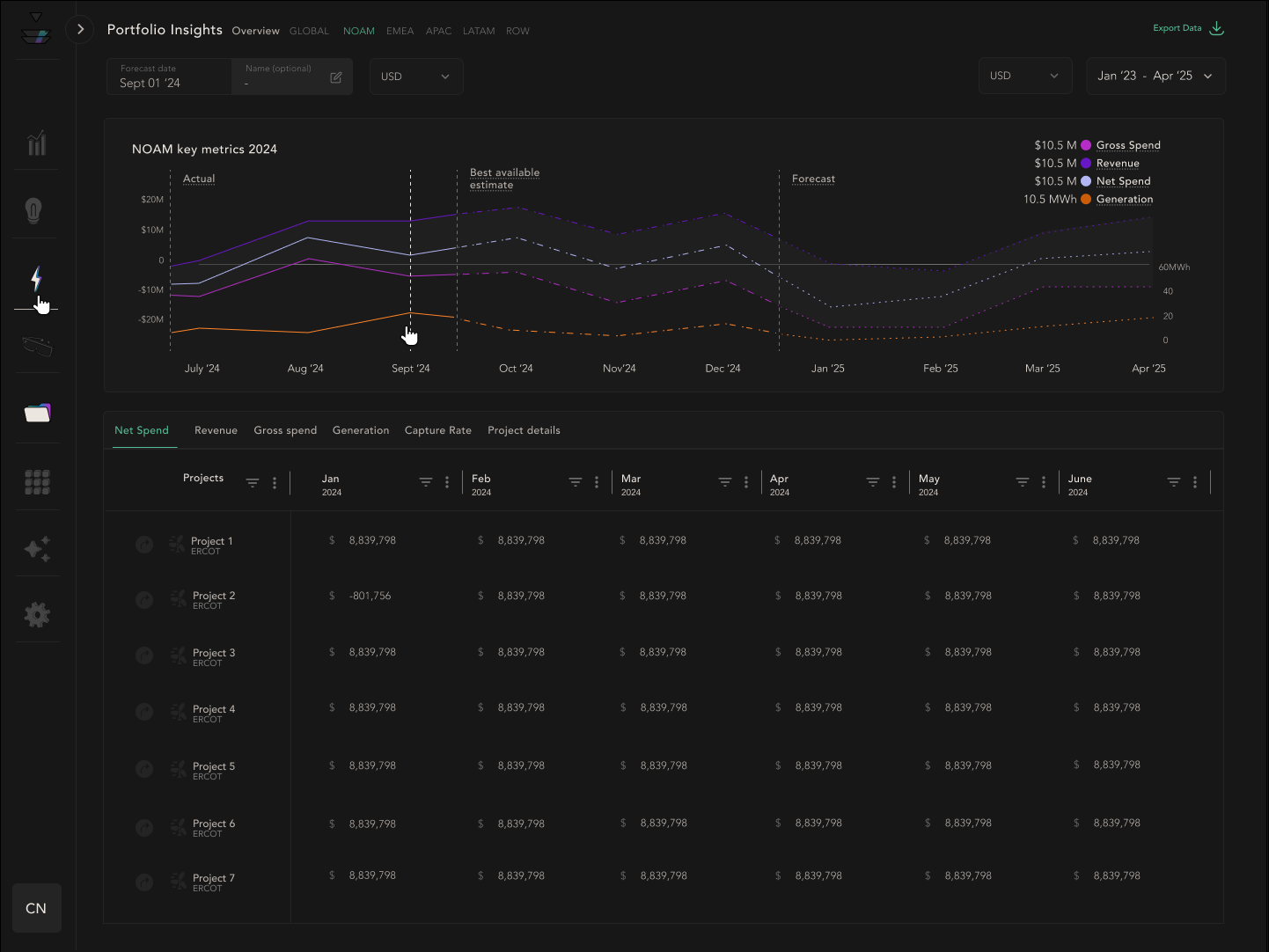This screenshot has width=1269, height=952.
Task: Click the Forecast date field Sept 01 '24
Action: pos(169,77)
